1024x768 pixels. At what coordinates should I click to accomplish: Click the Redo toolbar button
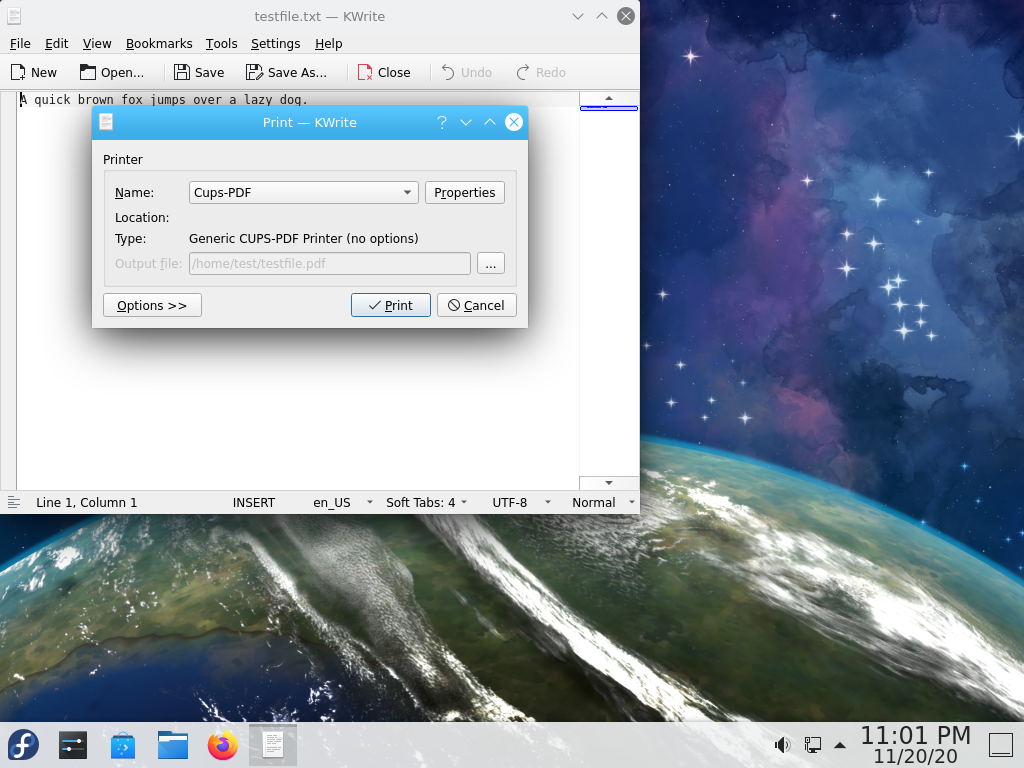tap(541, 72)
